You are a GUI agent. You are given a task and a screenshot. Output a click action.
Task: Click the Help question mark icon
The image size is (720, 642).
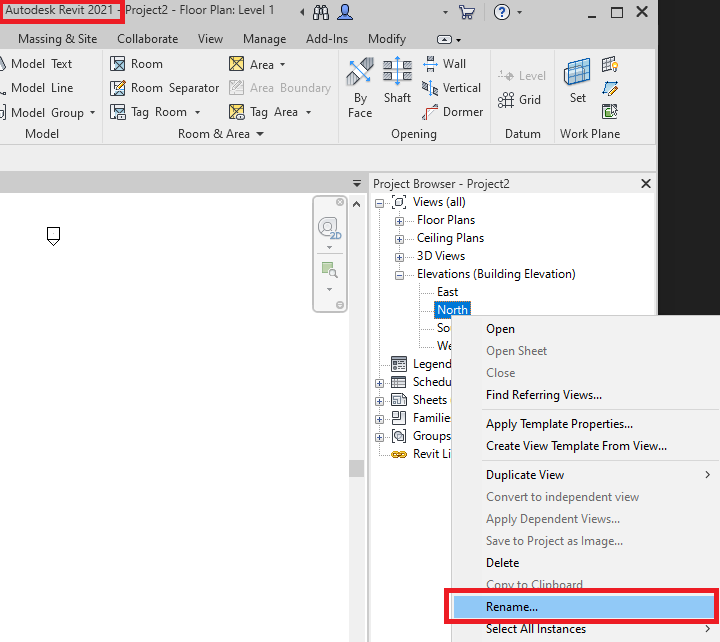501,12
